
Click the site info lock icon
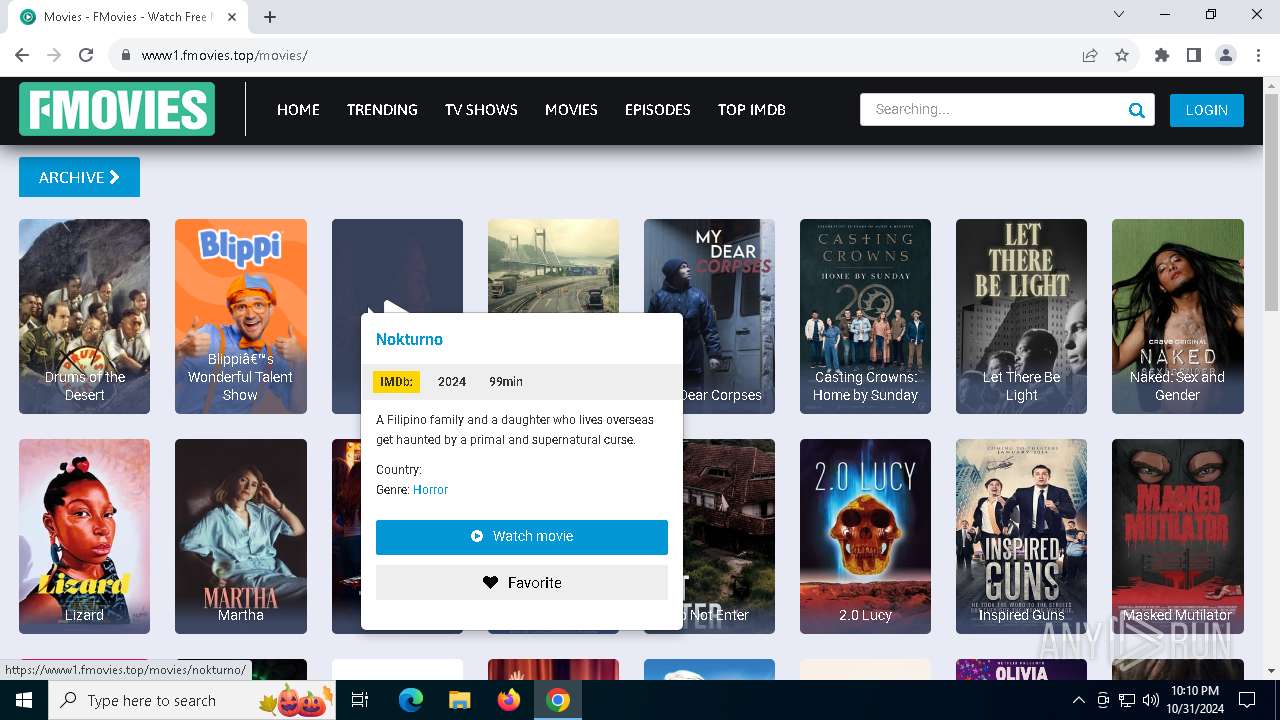125,55
